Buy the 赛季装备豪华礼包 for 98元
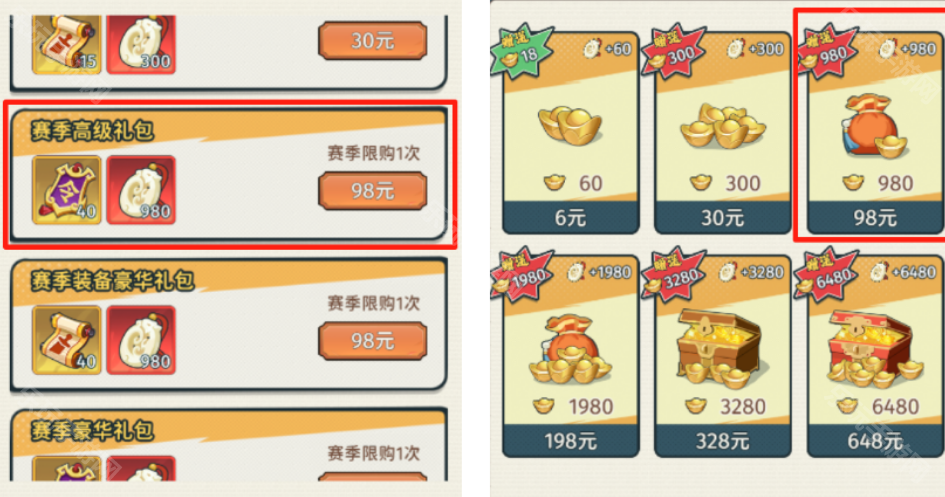 tap(372, 341)
